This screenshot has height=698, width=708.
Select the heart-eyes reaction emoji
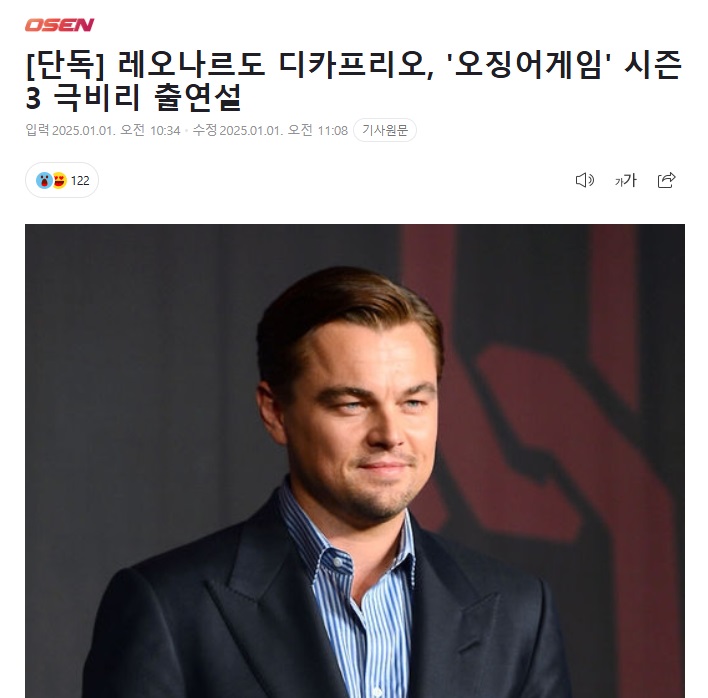point(59,181)
